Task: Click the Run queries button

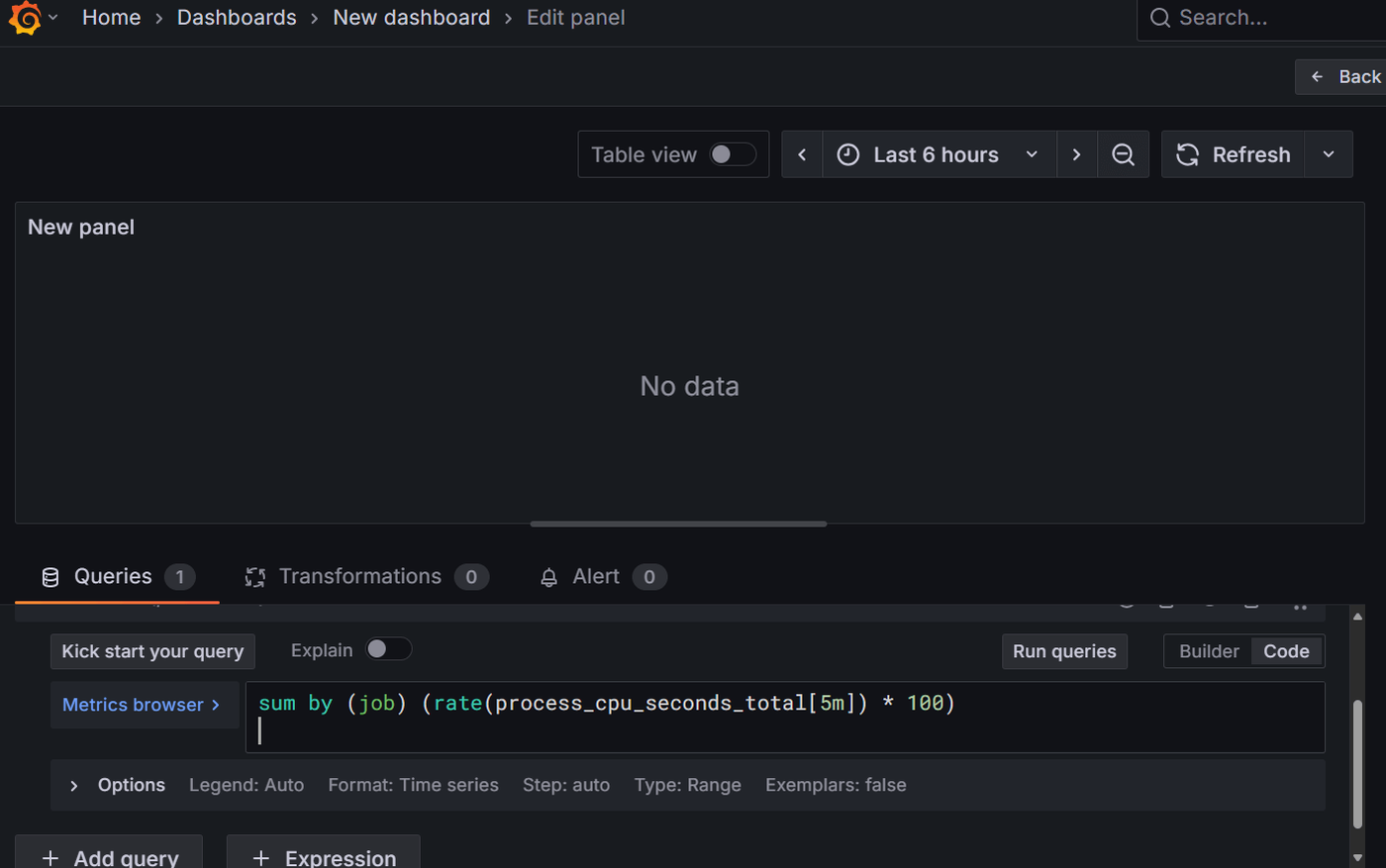Action: [x=1064, y=651]
